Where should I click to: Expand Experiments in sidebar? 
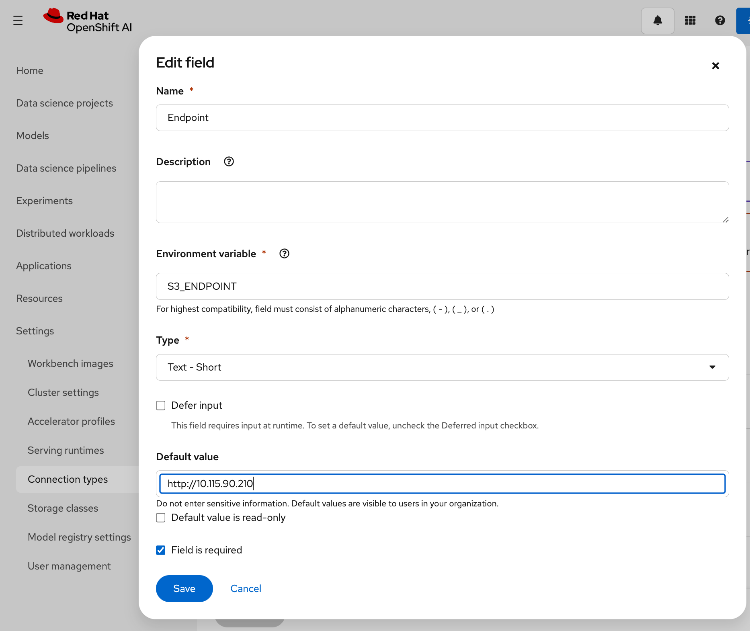44,201
